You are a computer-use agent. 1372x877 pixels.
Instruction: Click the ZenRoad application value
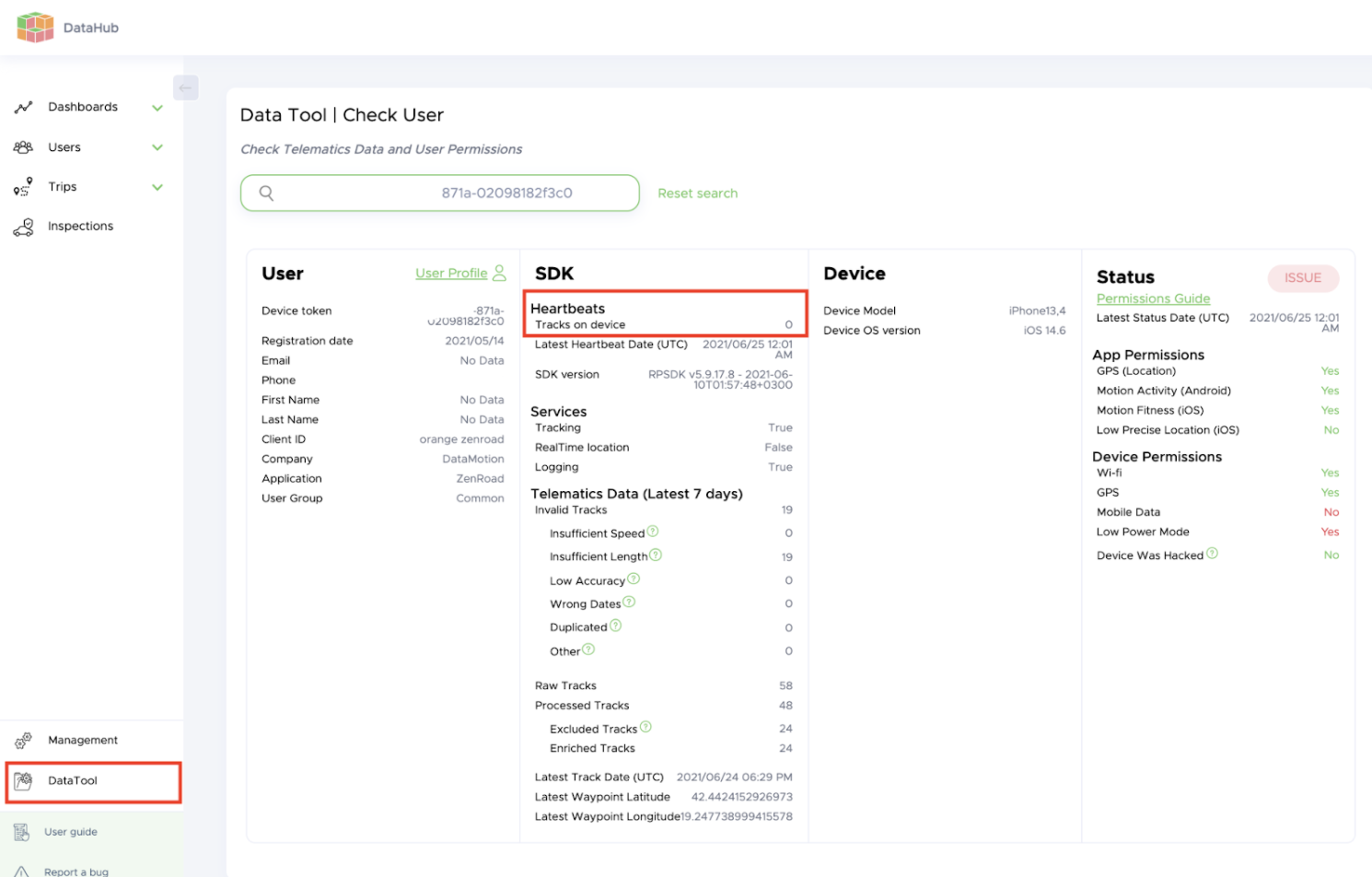tap(480, 479)
